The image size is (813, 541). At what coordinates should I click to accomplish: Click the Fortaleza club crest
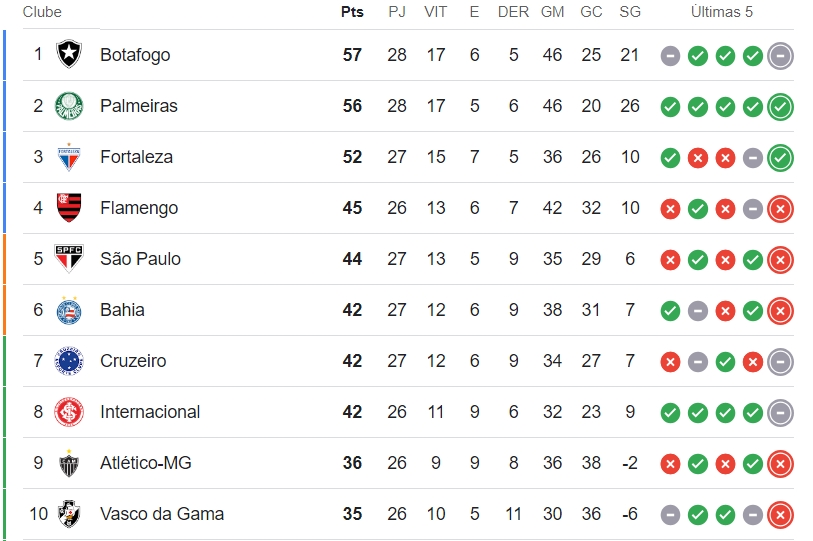click(x=69, y=157)
